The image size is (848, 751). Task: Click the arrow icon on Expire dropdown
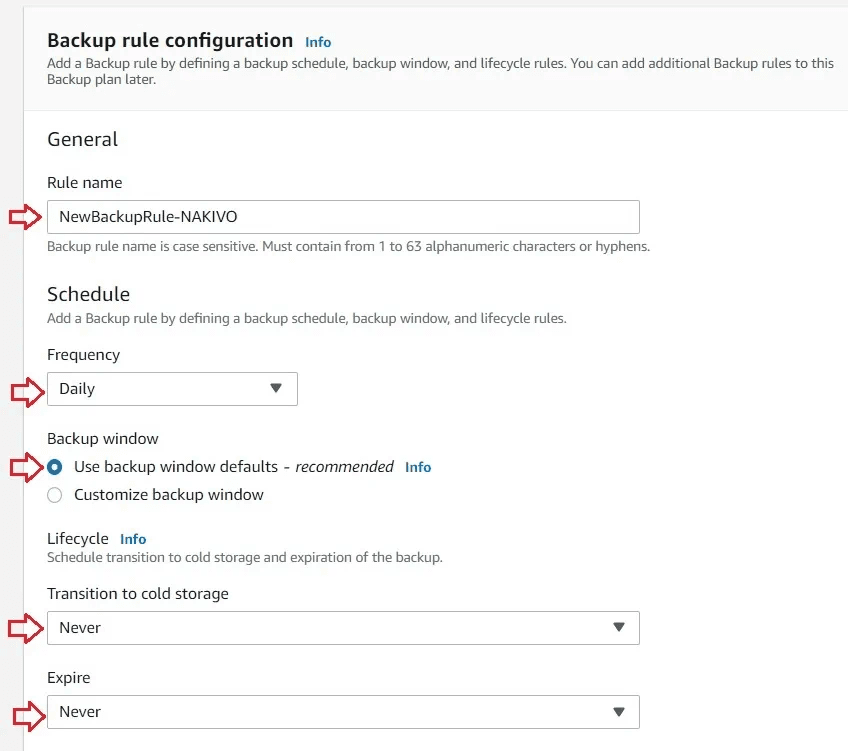click(621, 711)
